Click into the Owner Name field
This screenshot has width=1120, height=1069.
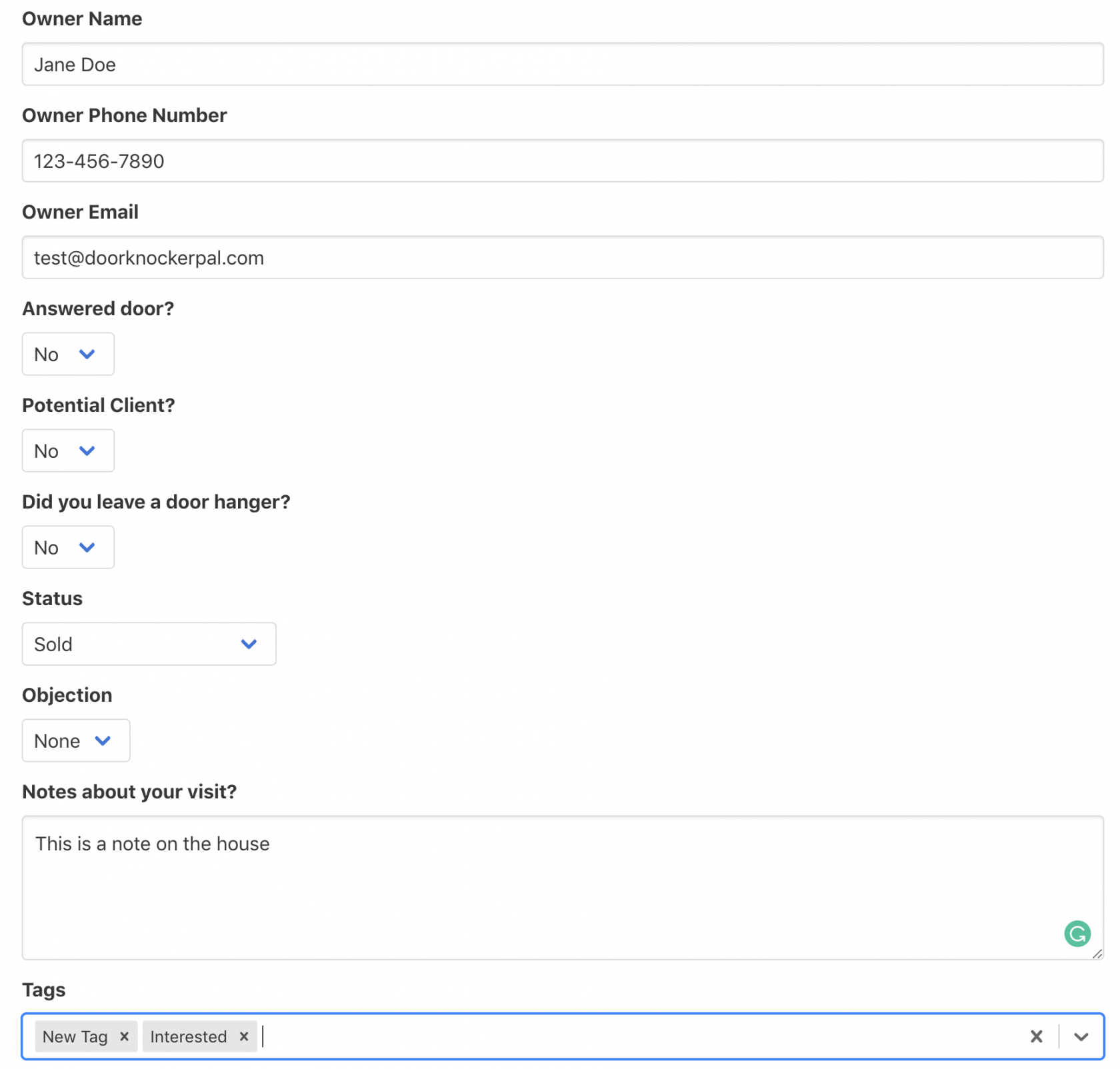point(562,65)
